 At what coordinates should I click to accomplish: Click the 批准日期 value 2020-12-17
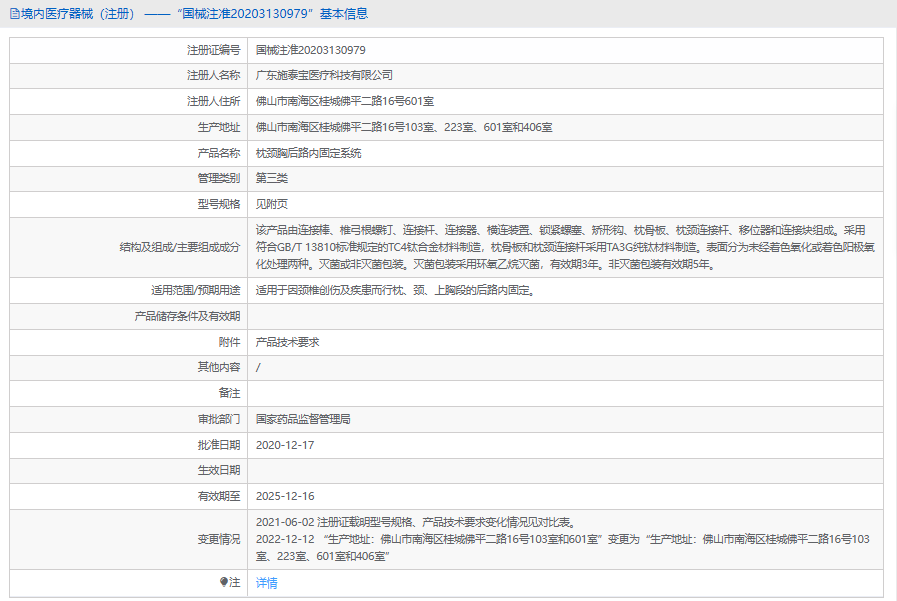[x=285, y=445]
